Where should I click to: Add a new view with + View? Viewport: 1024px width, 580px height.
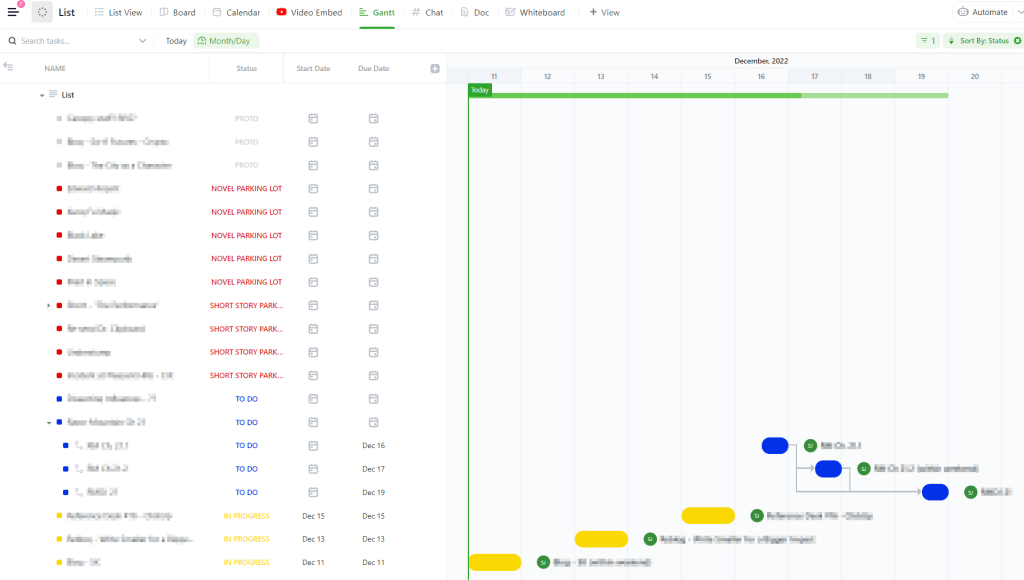pyautogui.click(x=604, y=13)
